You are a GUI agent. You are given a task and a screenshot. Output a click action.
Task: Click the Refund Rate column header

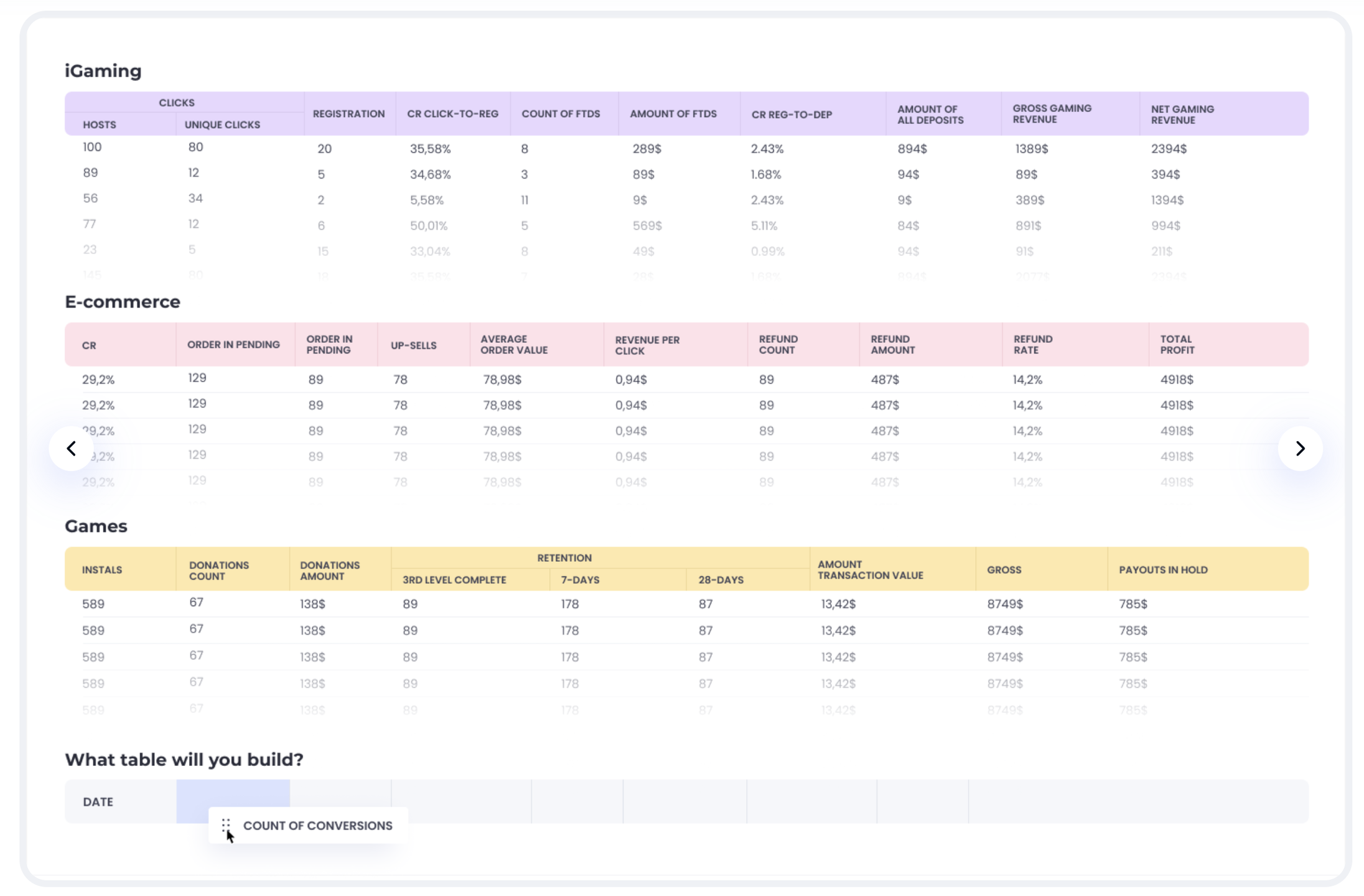tap(1032, 345)
